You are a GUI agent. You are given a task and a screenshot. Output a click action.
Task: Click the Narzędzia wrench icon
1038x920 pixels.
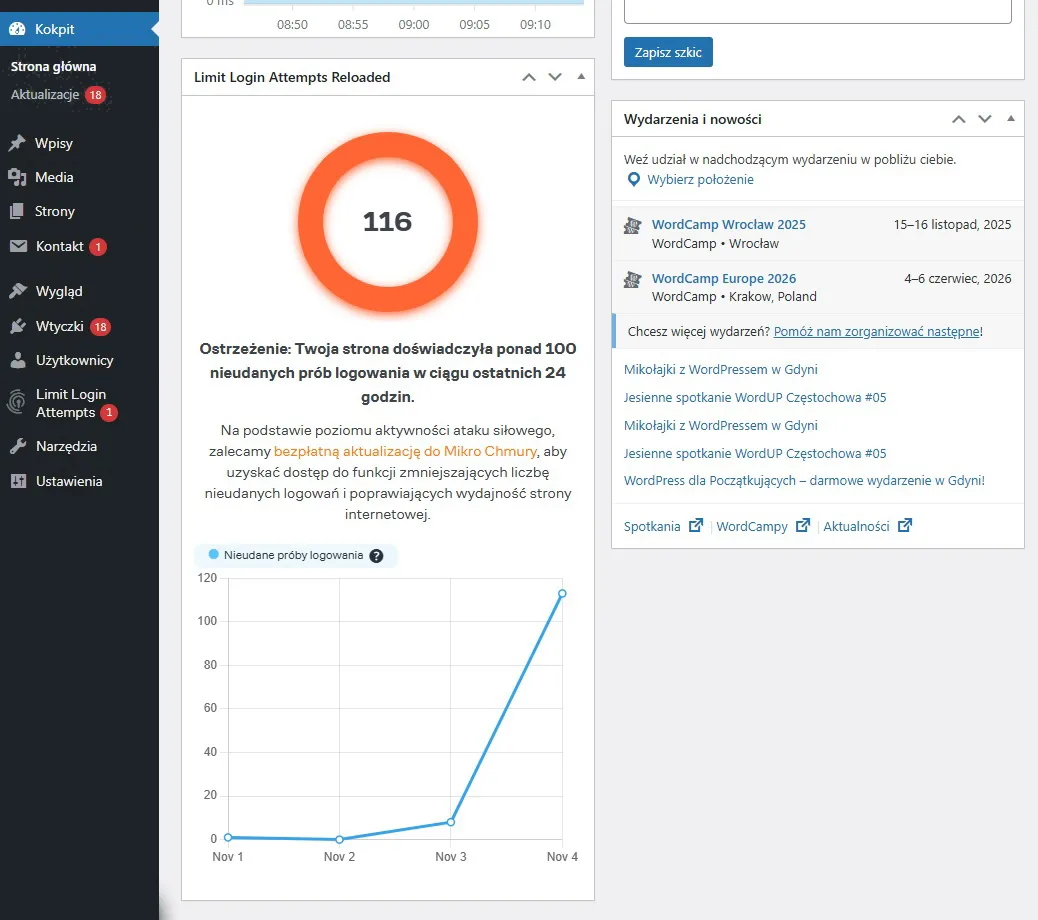[18, 446]
